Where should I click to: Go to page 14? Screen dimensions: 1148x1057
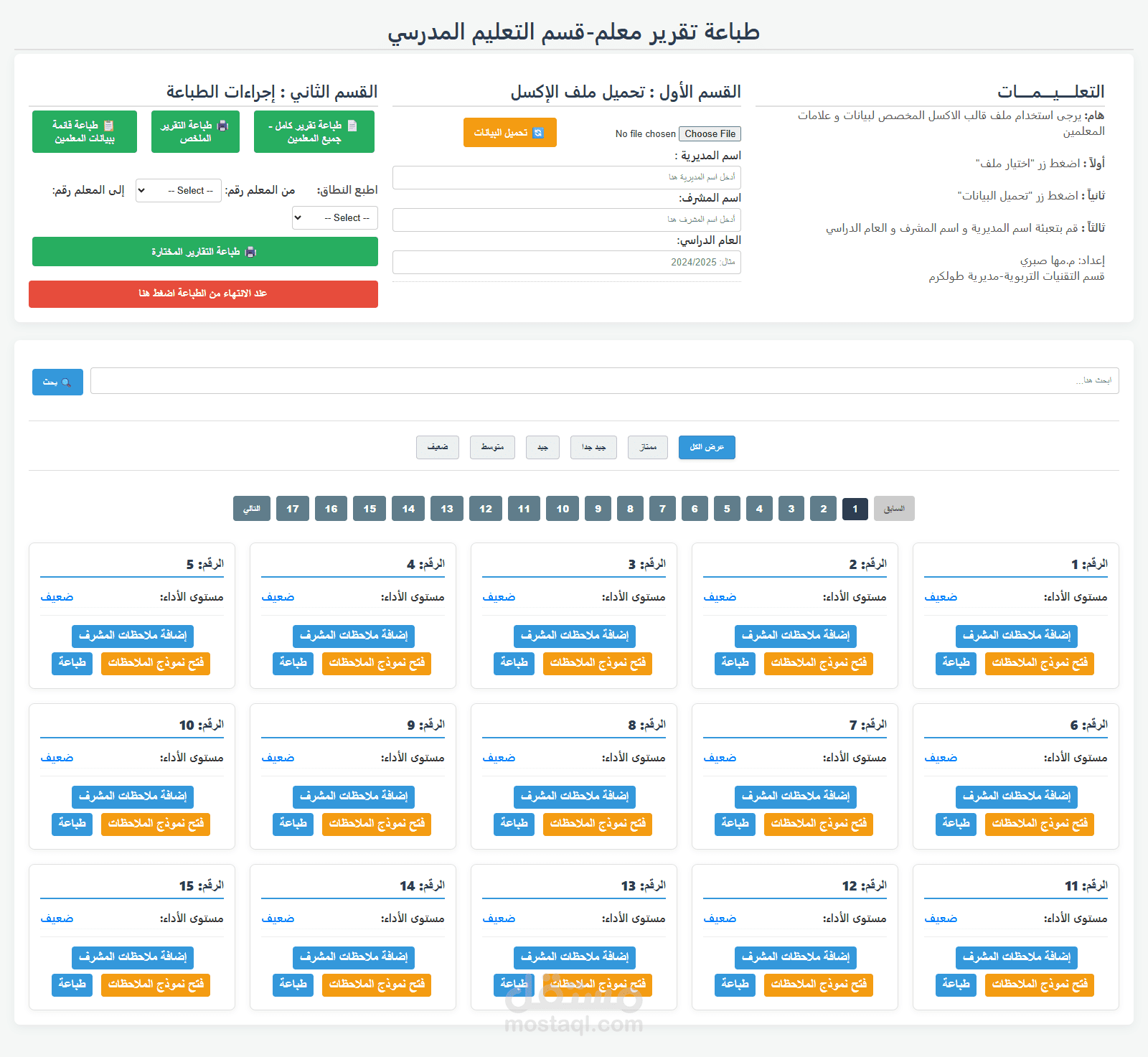[x=408, y=509]
